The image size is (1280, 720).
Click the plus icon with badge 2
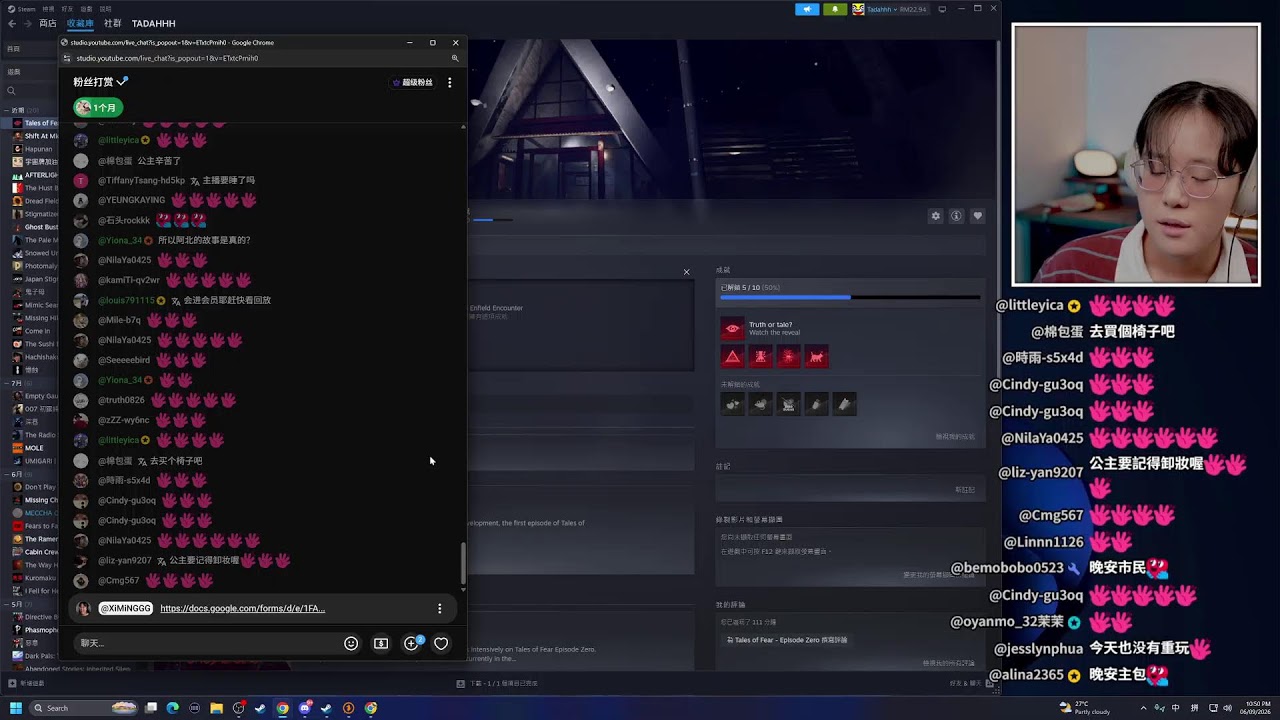click(x=411, y=643)
